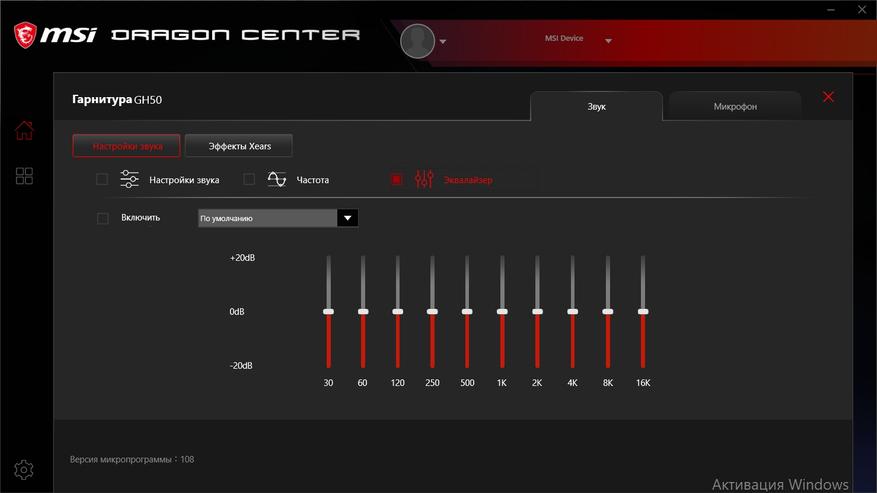The width and height of the screenshot is (877, 493).
Task: Click the 500 Hz equalizer slider
Action: (467, 312)
